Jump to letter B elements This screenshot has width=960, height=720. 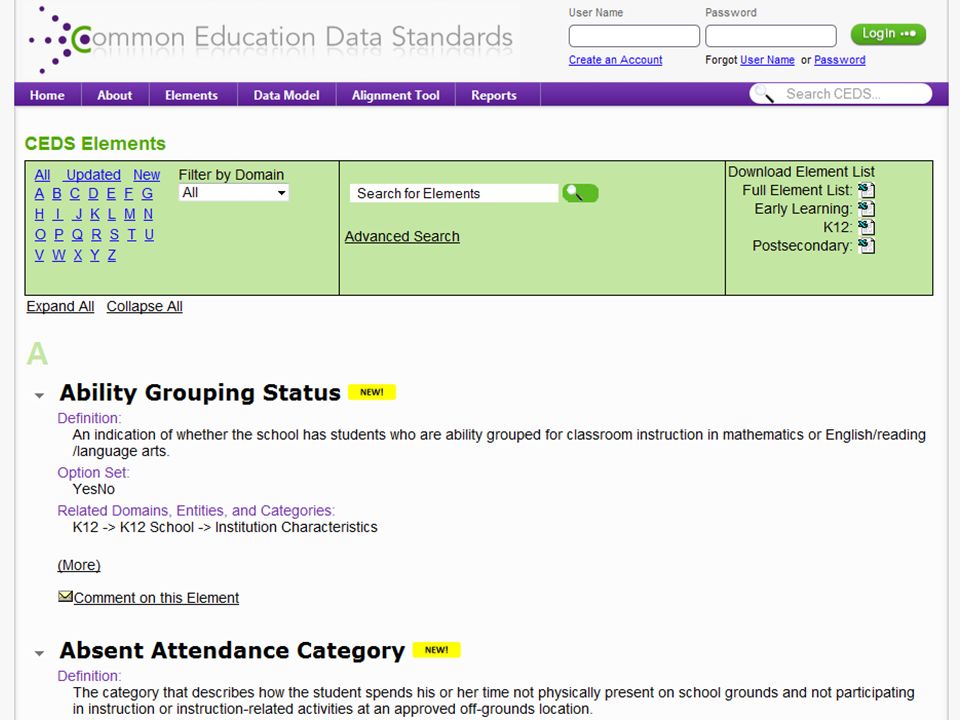click(x=57, y=194)
